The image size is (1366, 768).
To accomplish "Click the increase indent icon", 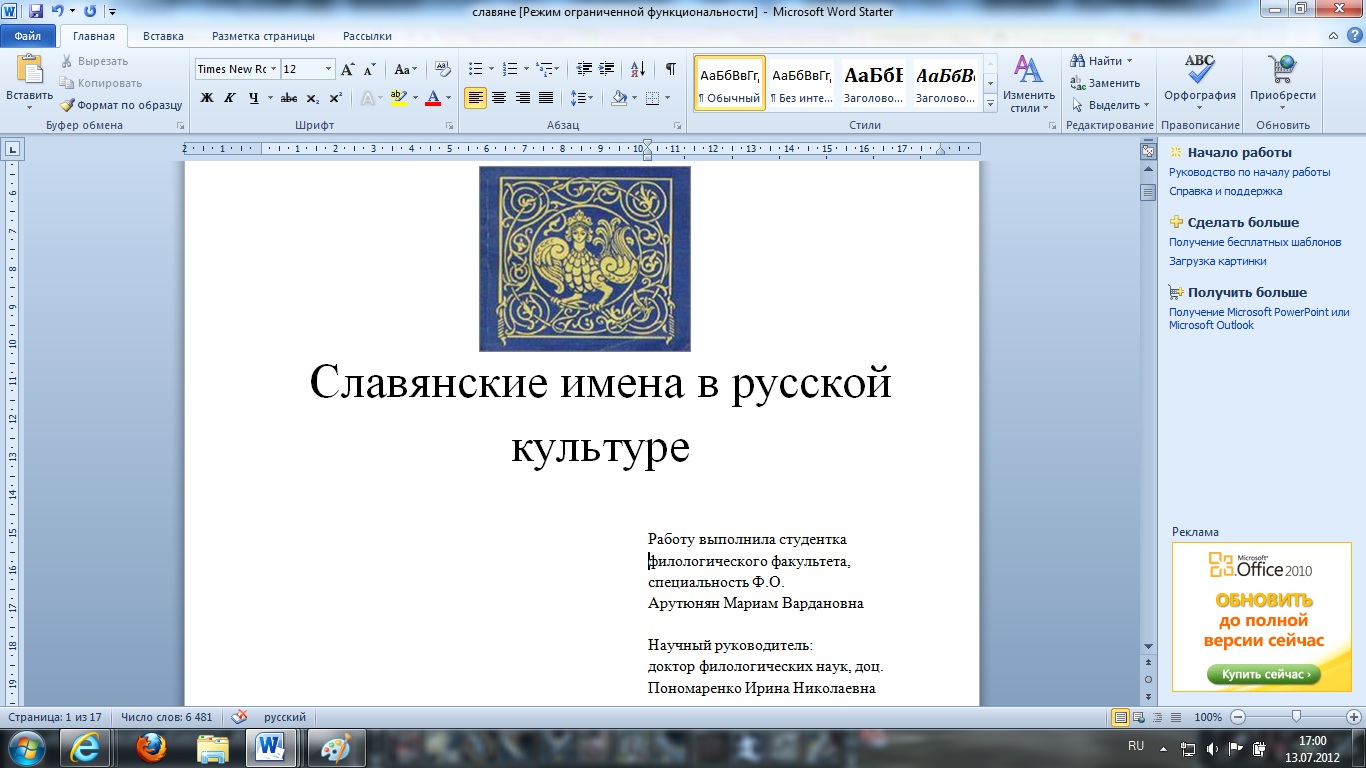I will point(606,69).
